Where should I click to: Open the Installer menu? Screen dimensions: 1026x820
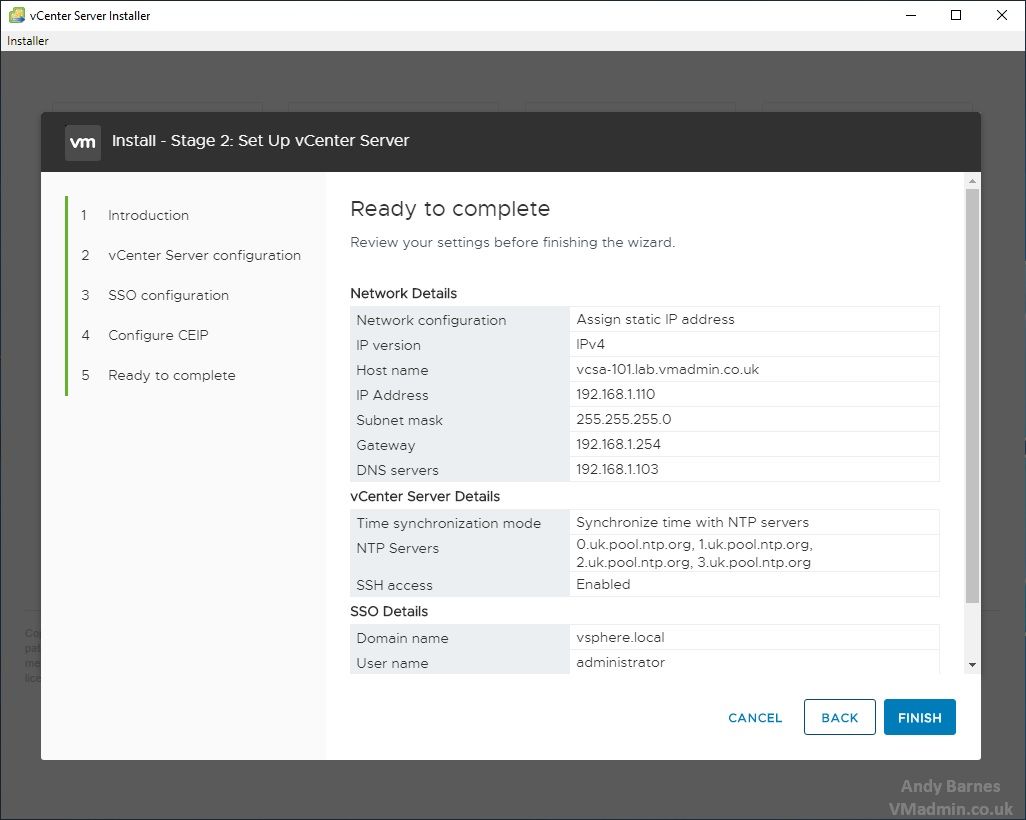coord(27,41)
